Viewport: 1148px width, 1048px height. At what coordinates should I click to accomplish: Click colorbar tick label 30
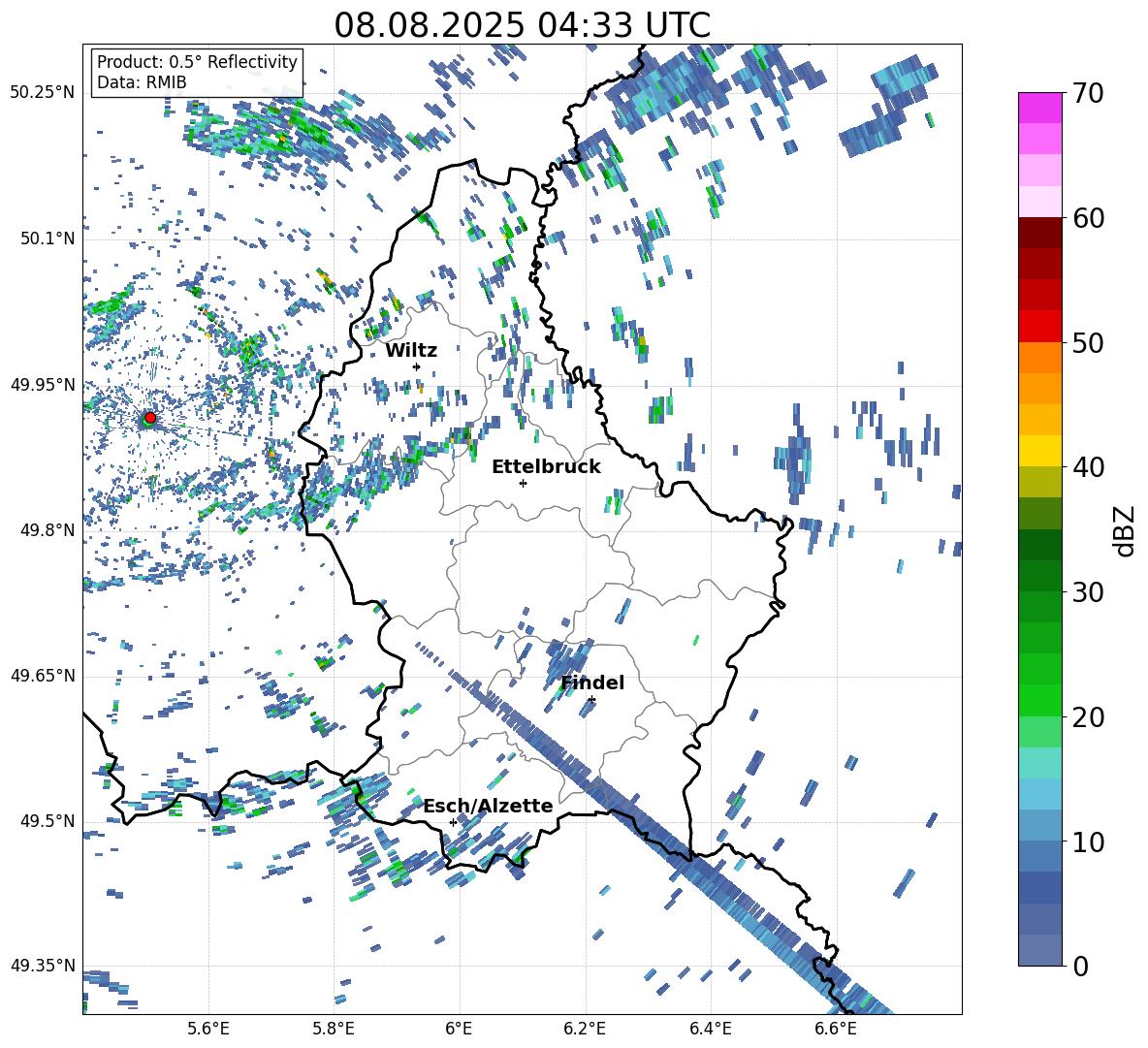click(1088, 592)
